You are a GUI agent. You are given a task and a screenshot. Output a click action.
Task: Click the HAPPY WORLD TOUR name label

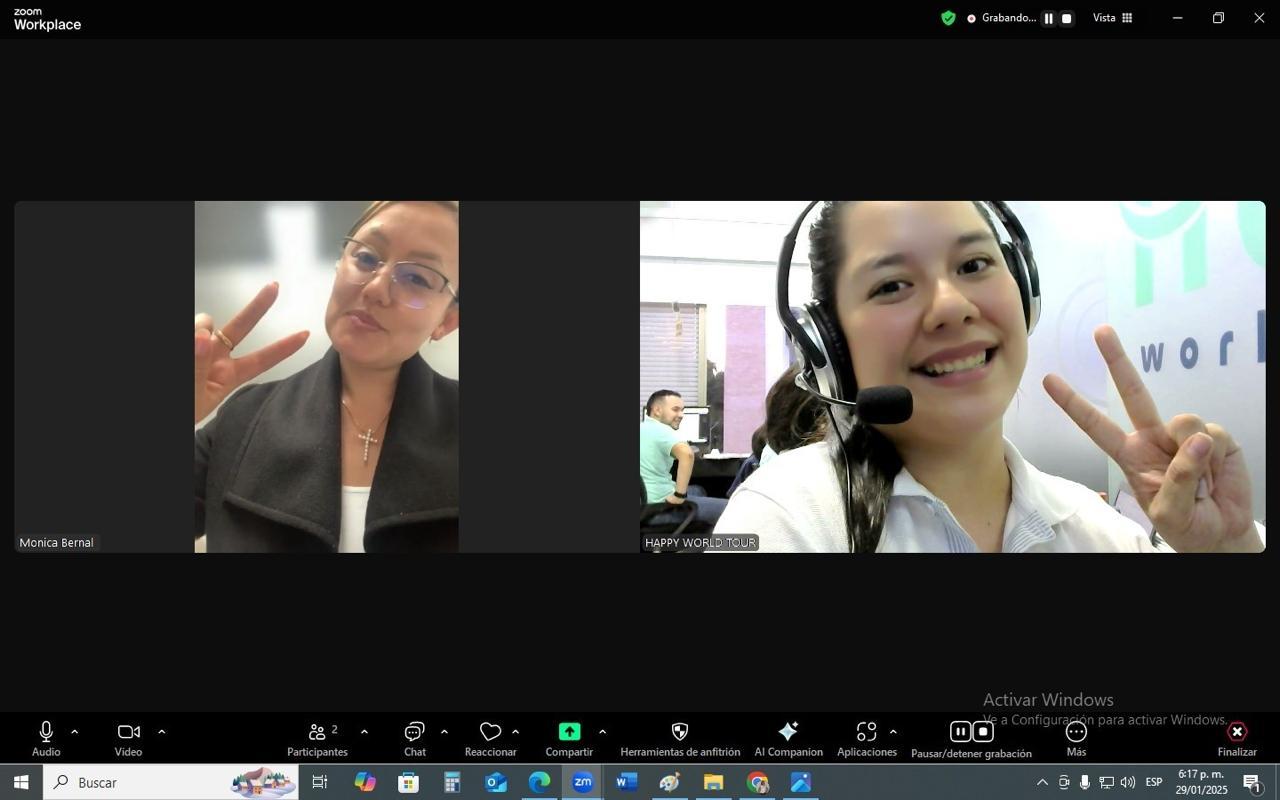[x=700, y=543]
